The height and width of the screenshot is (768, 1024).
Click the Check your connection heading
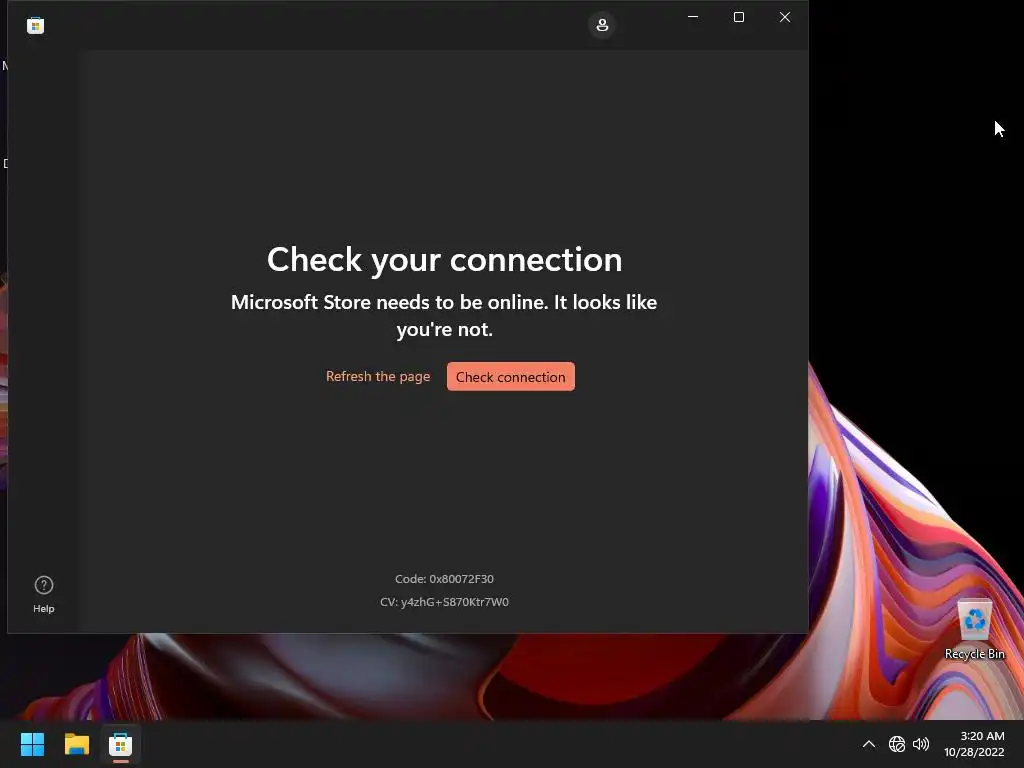(444, 260)
